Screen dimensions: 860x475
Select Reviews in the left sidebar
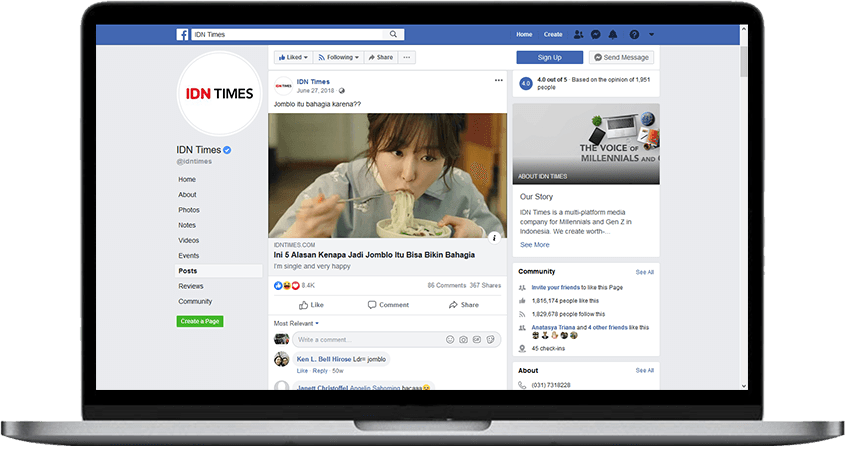(190, 286)
